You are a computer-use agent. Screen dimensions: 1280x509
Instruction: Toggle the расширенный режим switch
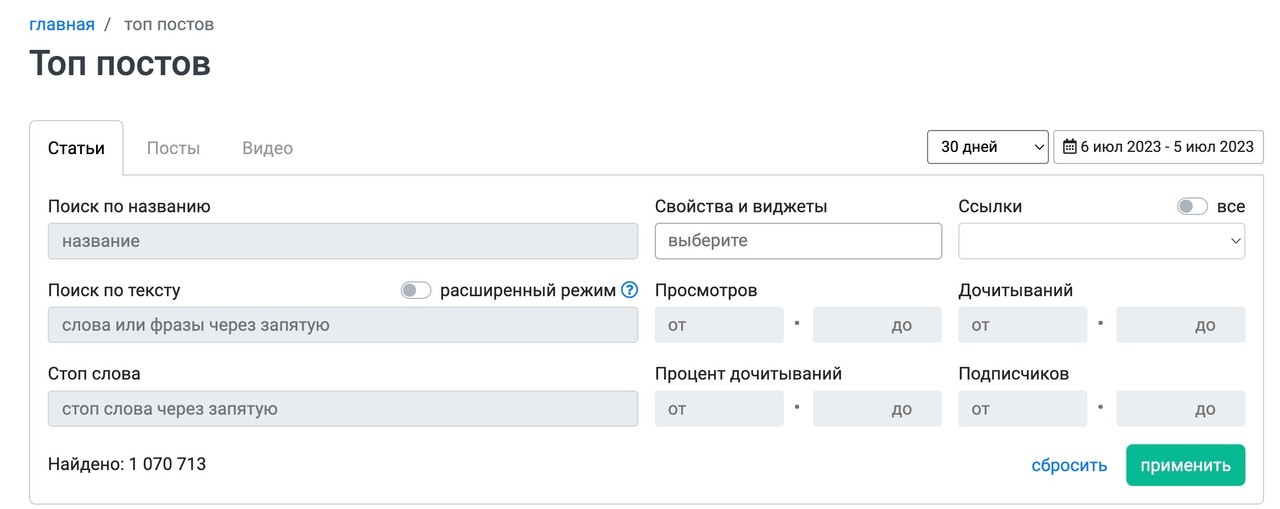click(415, 291)
